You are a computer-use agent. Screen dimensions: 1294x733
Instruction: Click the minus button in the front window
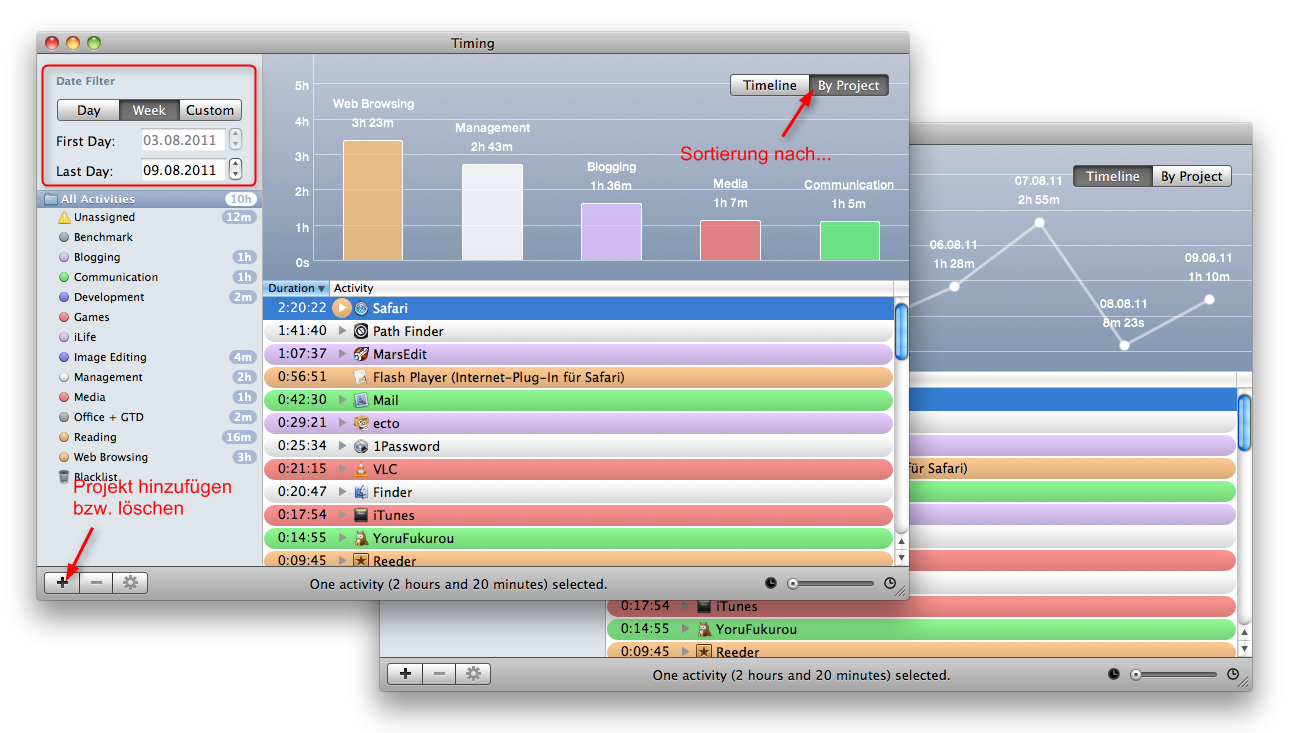pyautogui.click(x=96, y=583)
